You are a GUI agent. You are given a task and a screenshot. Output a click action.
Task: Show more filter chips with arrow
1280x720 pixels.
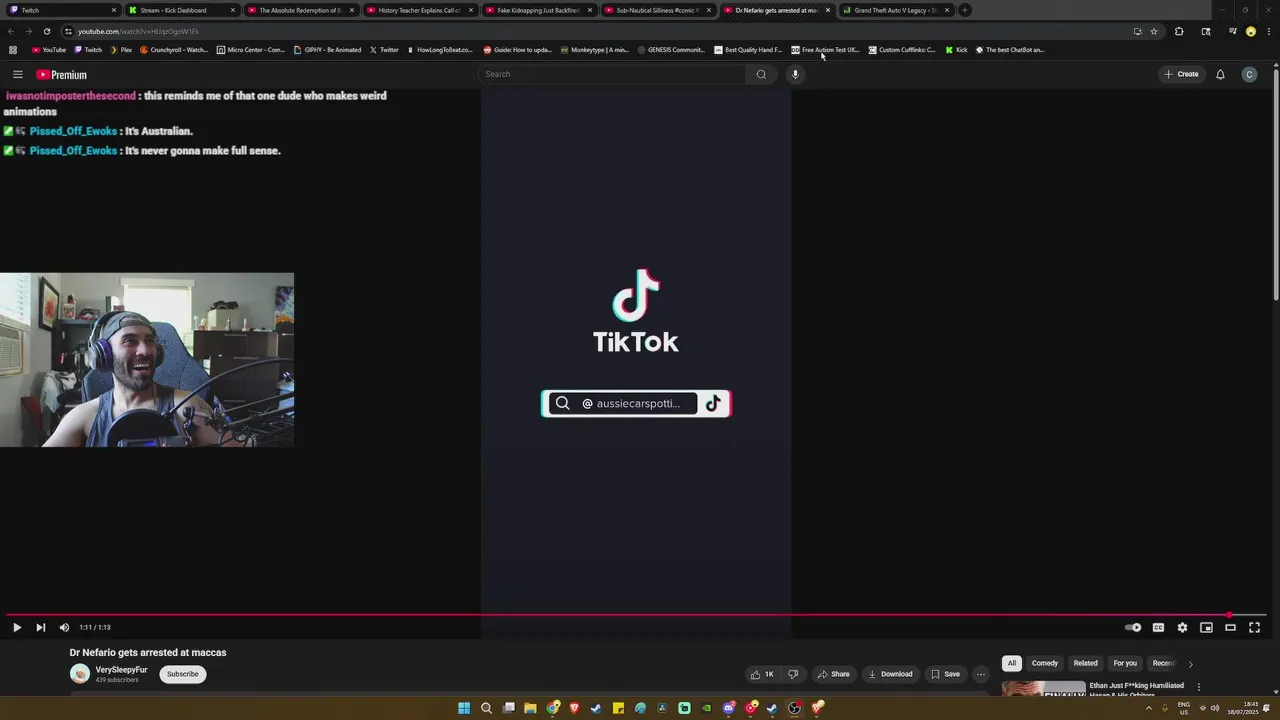[1190, 664]
